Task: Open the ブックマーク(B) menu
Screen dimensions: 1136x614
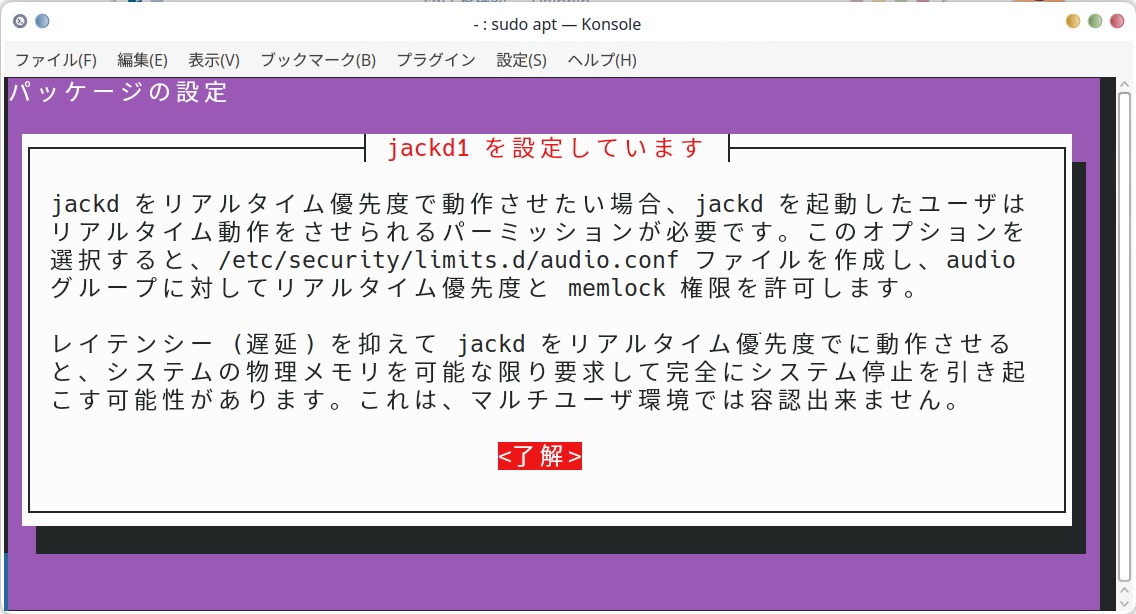Action: (x=318, y=60)
